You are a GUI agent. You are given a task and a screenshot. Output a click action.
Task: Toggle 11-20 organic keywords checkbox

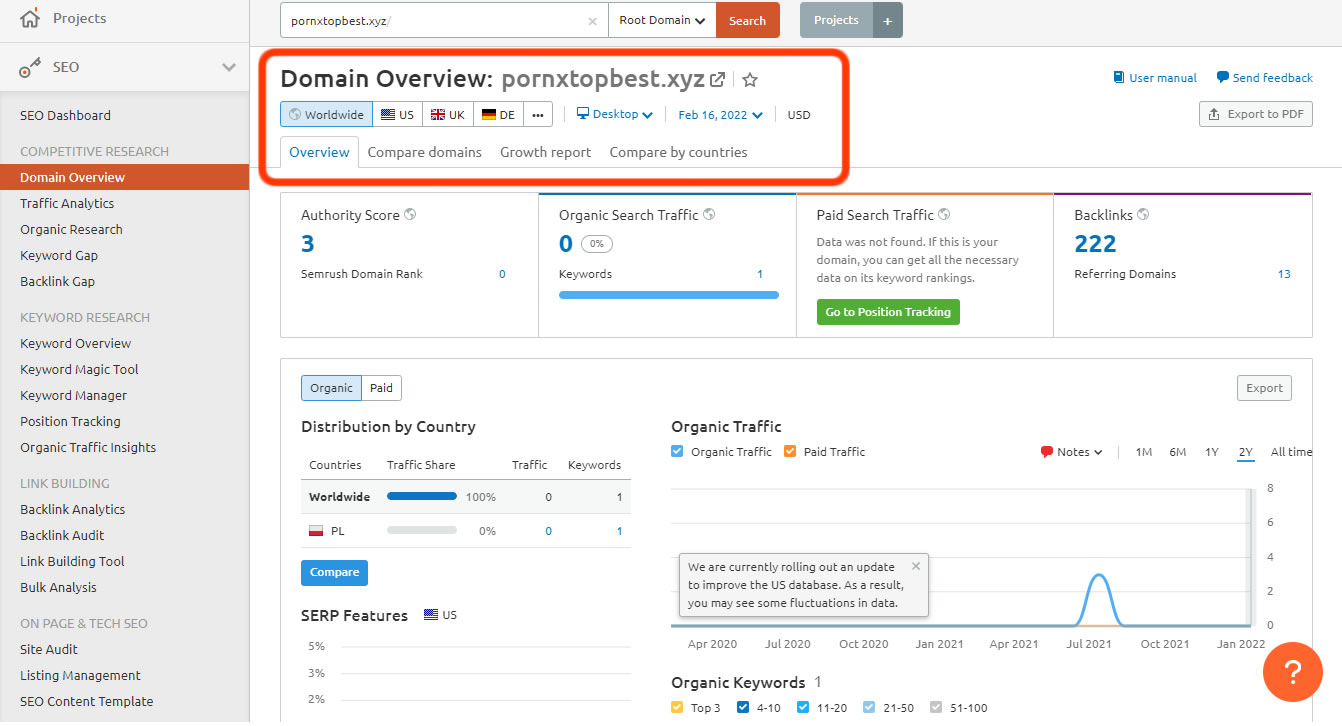coord(803,707)
